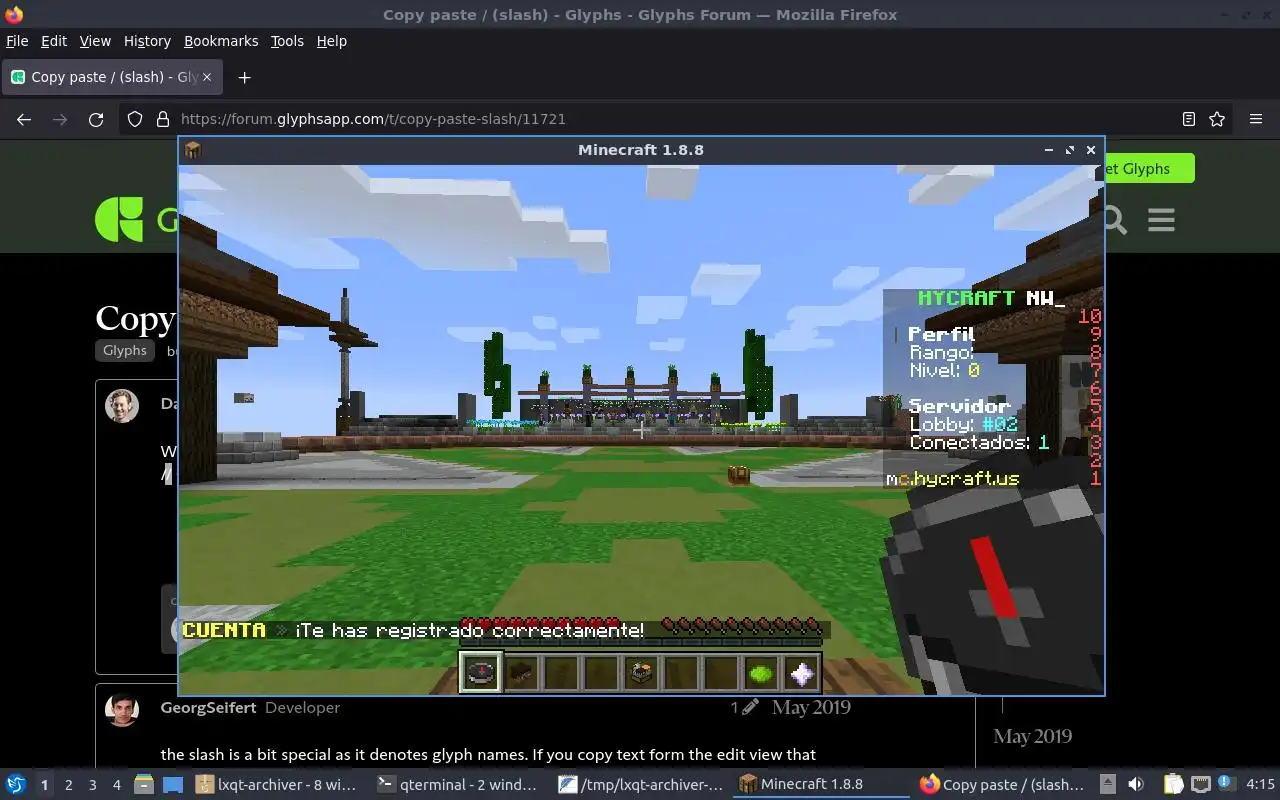Switch to virtual desktop 3

[x=93, y=785]
